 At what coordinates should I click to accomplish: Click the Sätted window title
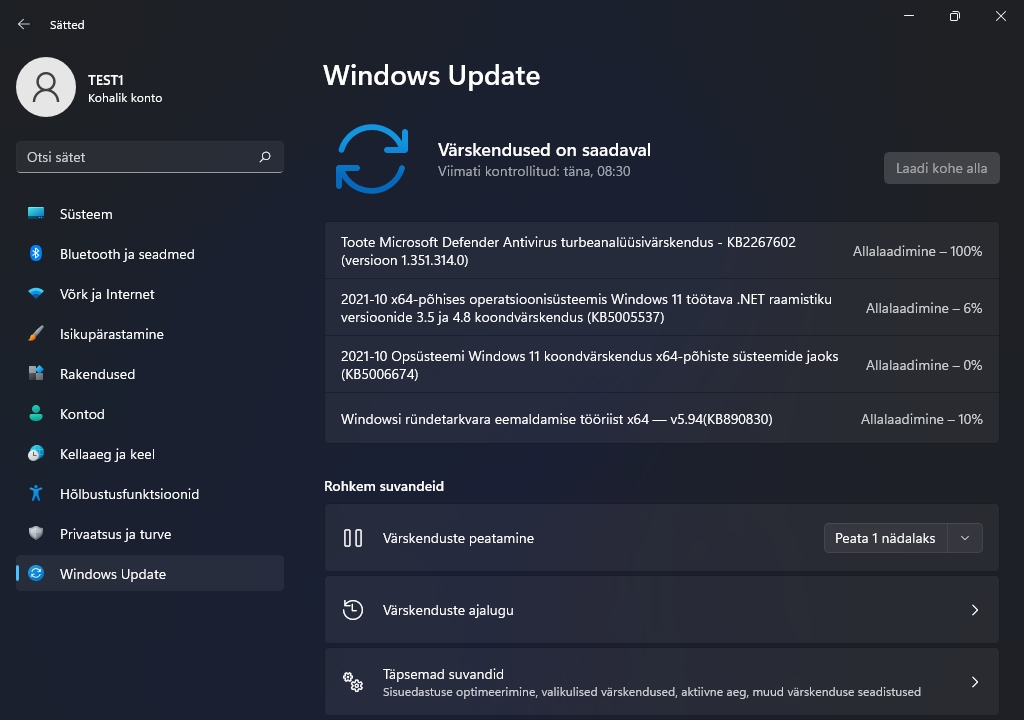coord(67,25)
